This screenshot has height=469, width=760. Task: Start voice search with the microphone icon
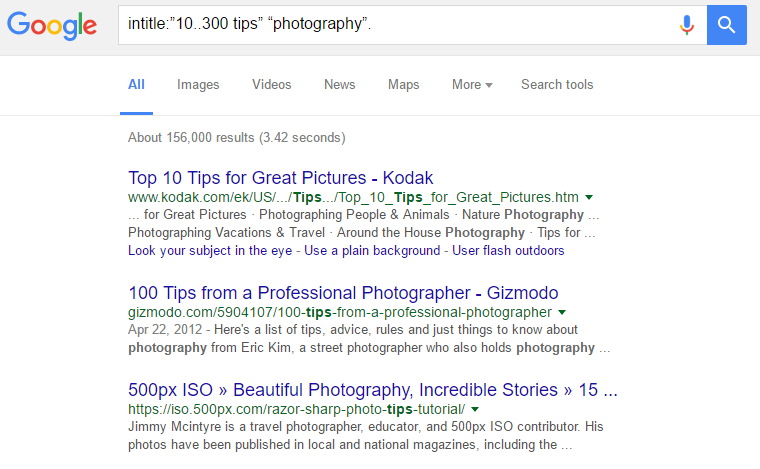686,25
